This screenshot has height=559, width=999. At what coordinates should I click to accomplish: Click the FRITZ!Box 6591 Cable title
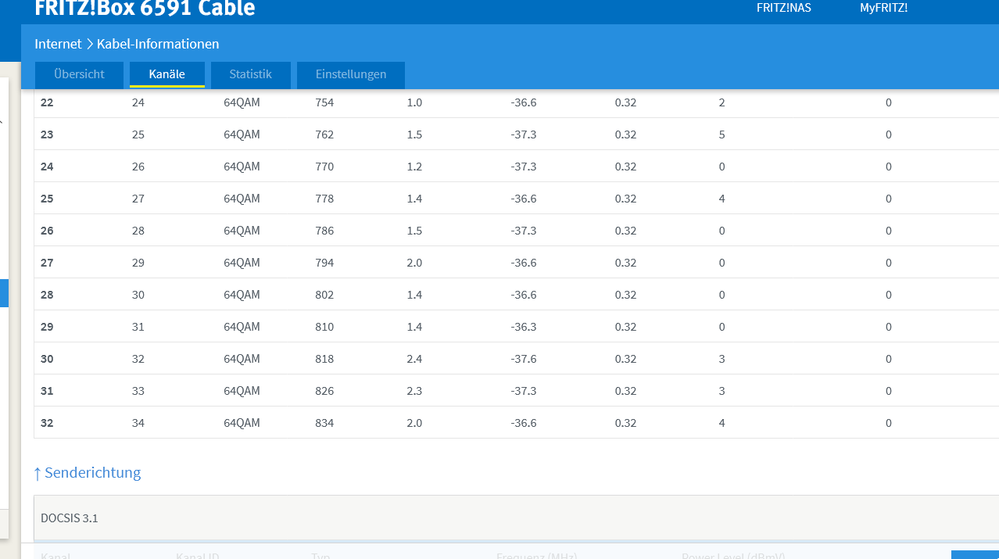145,8
